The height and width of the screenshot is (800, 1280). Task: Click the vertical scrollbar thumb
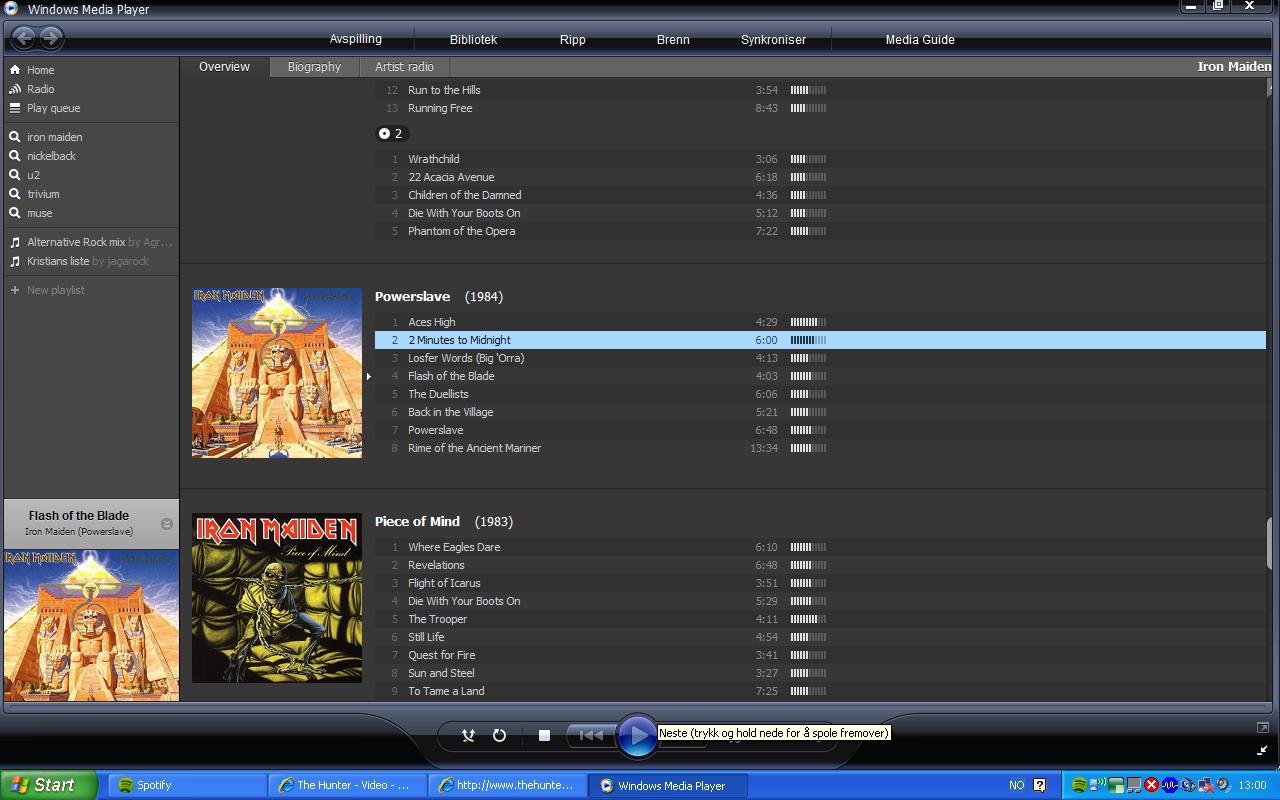pos(1271,543)
